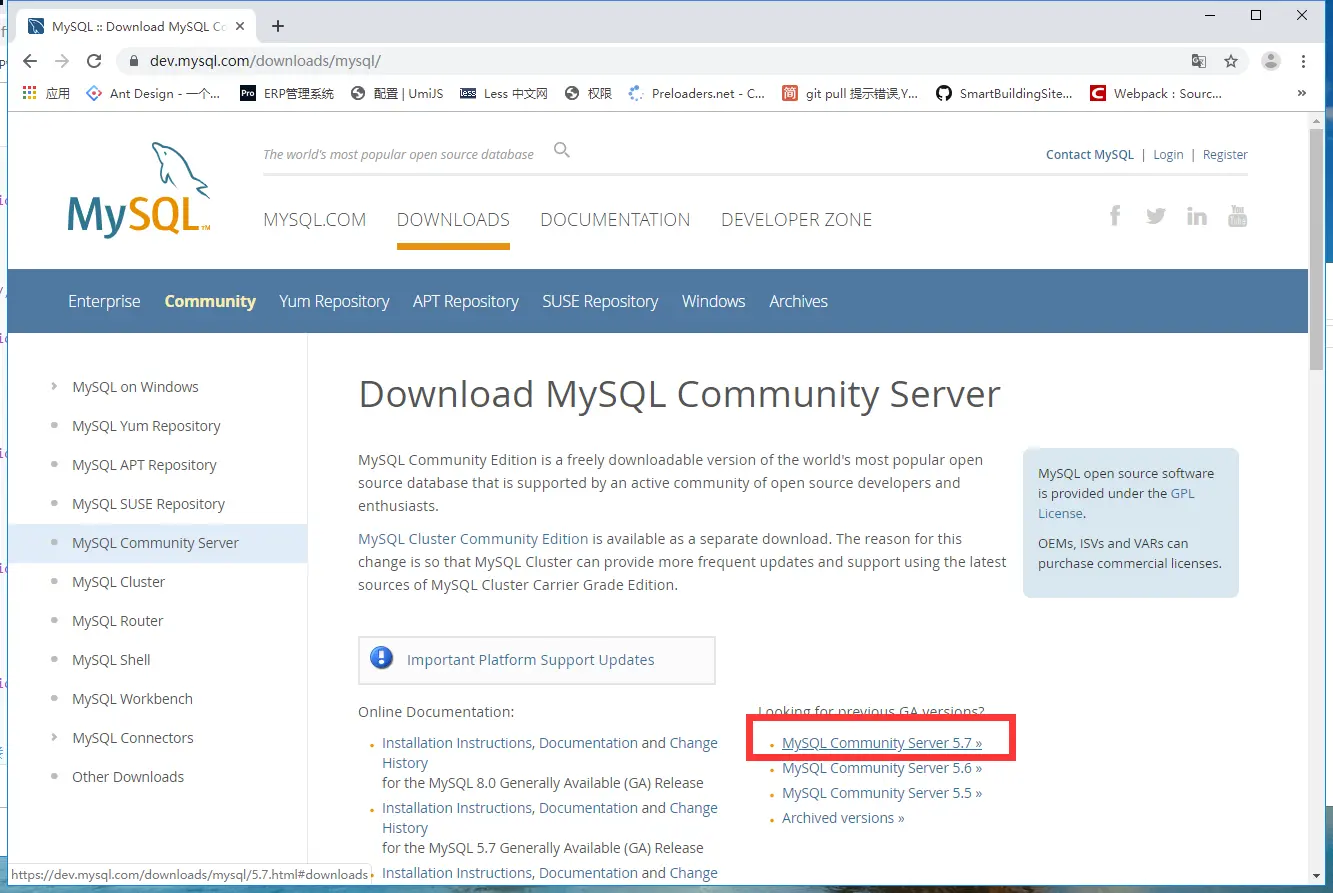Click the Register link
Viewport: 1333px width, 893px height.
click(x=1225, y=155)
